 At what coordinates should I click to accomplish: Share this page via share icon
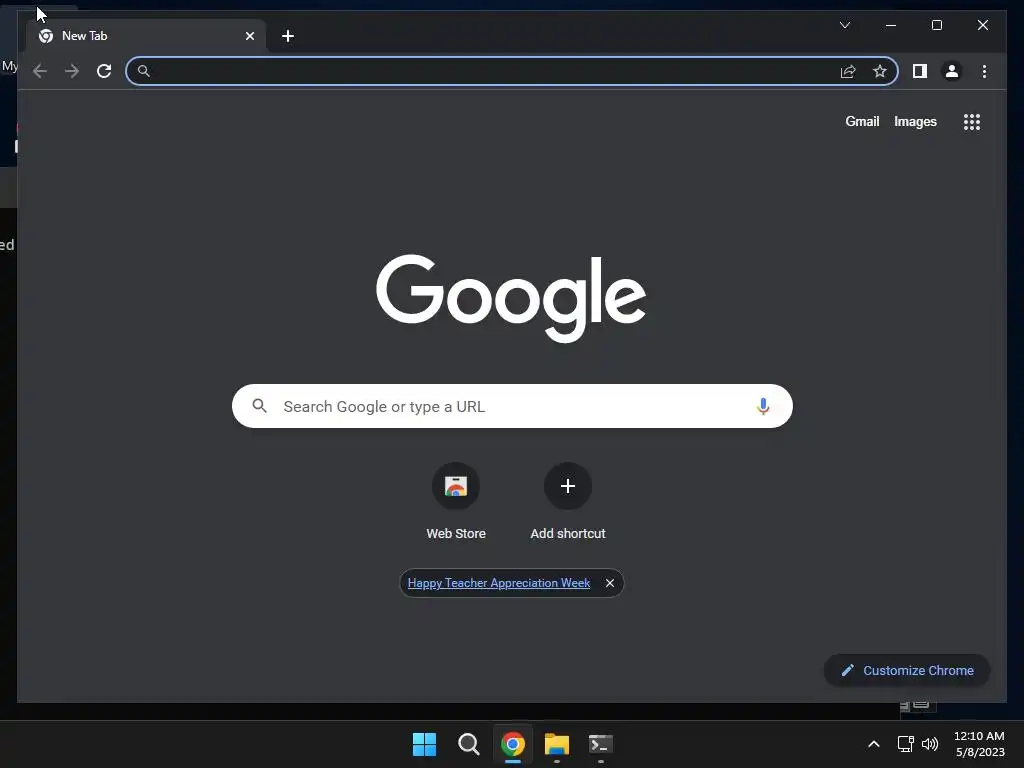point(848,71)
